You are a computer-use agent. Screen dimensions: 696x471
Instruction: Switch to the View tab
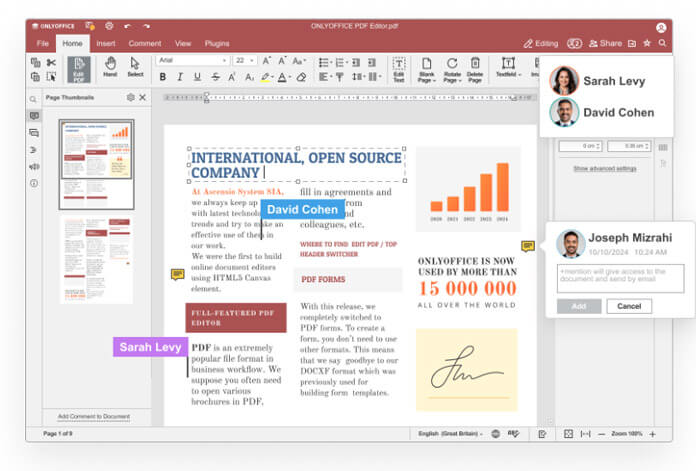coord(183,44)
